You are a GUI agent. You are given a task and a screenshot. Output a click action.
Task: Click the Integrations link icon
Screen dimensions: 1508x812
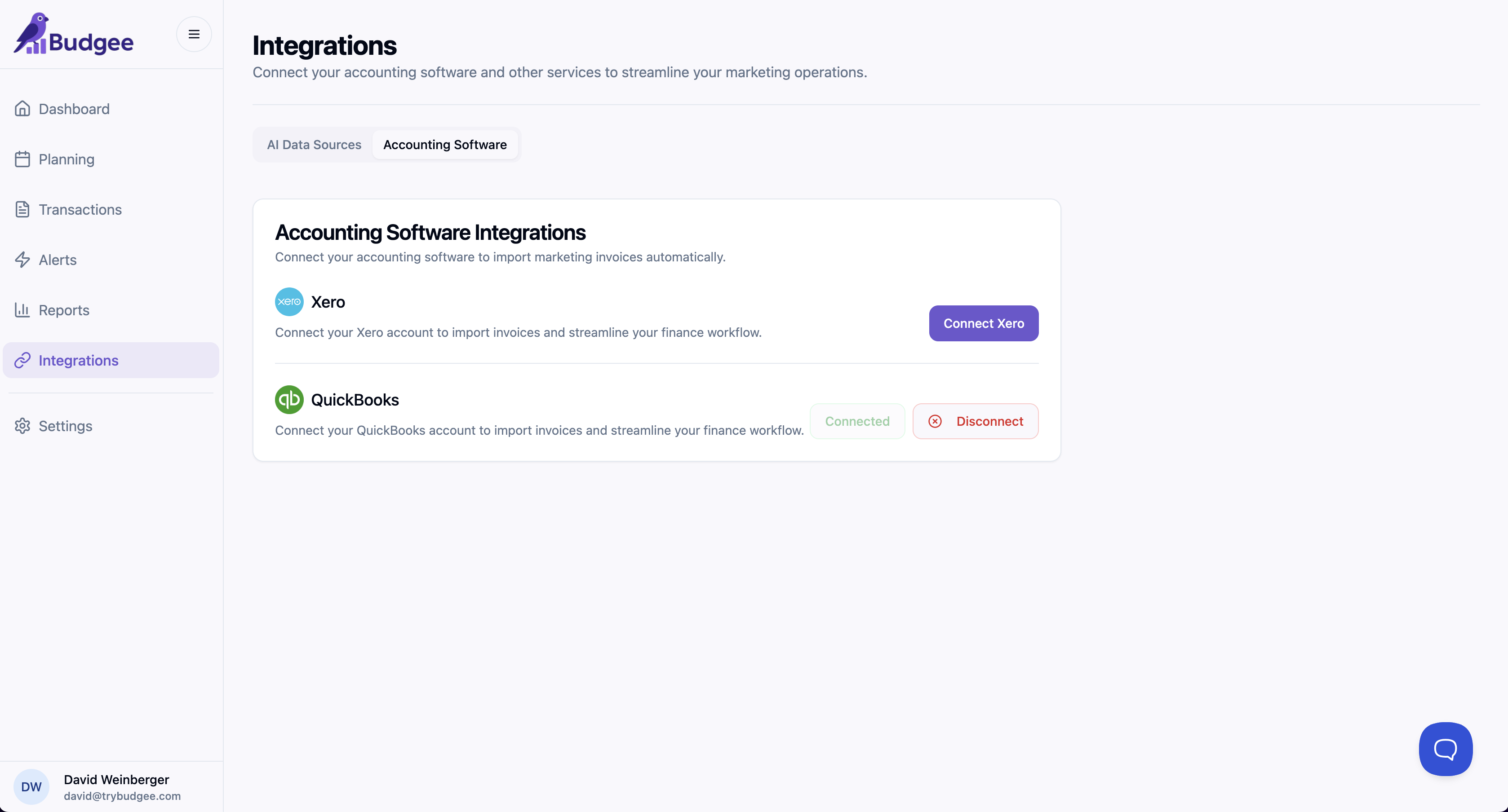click(x=22, y=360)
